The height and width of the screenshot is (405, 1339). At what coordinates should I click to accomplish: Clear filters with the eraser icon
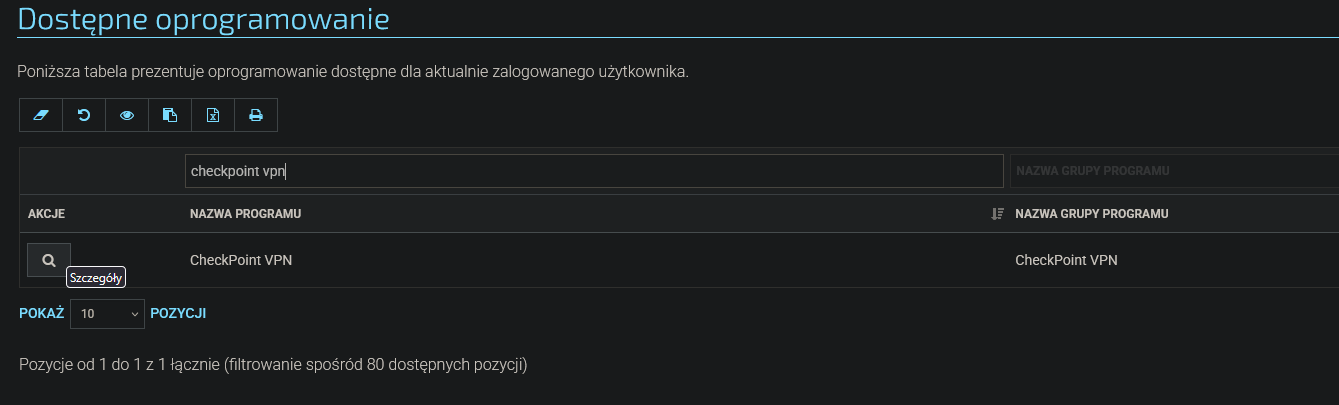41,115
